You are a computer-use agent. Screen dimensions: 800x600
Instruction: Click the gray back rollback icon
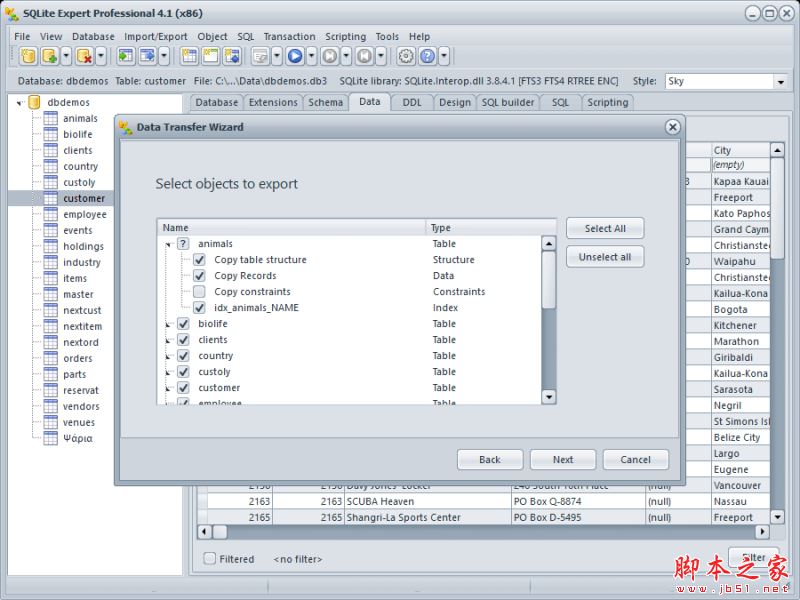364,56
